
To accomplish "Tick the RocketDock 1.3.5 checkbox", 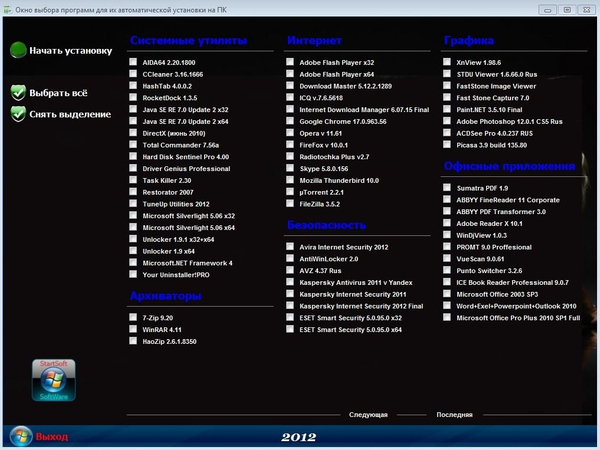I will [x=133, y=97].
